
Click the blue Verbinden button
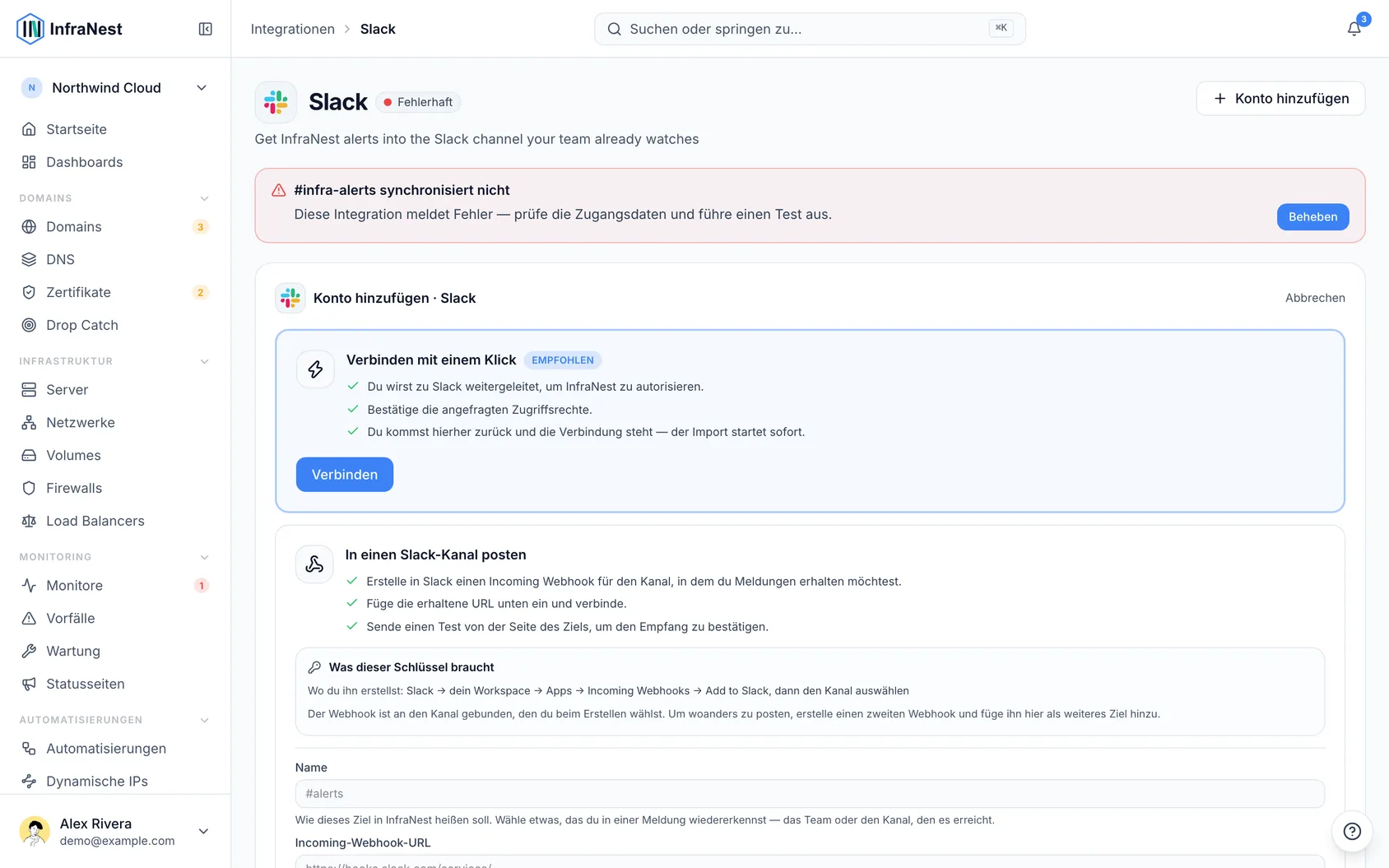point(345,475)
